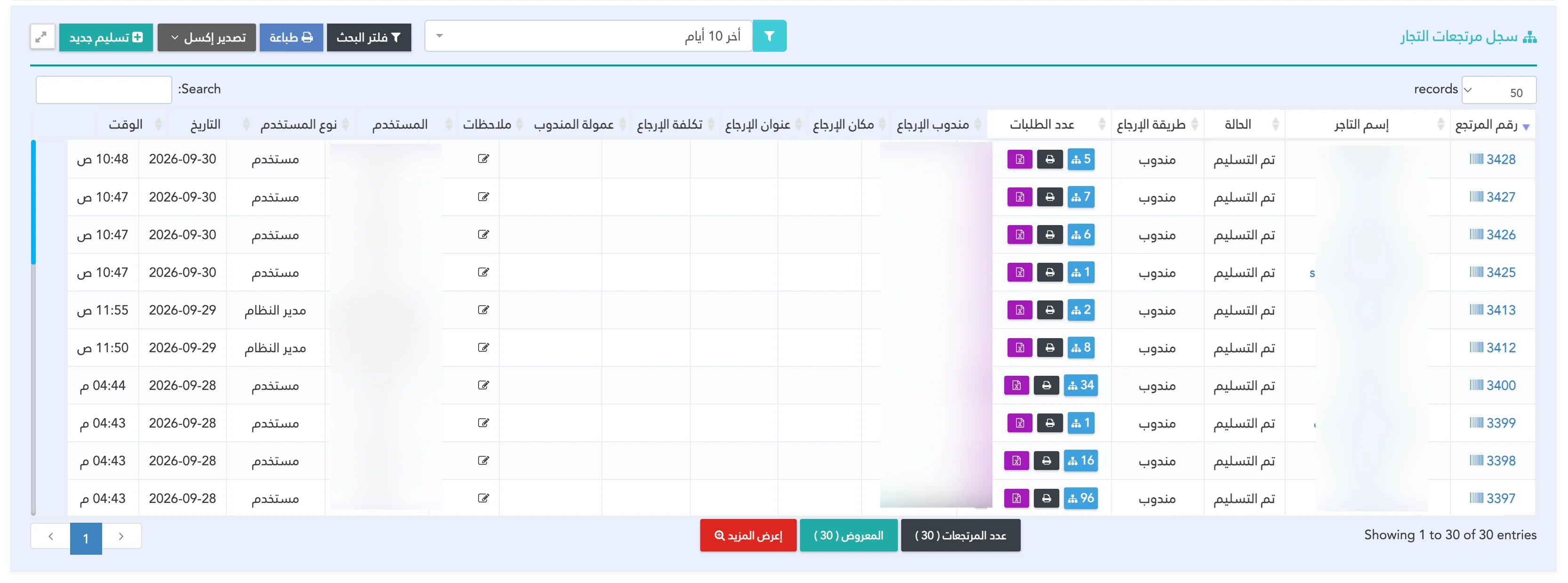
Task: Export return 3427 to Excel
Action: click(x=1020, y=197)
